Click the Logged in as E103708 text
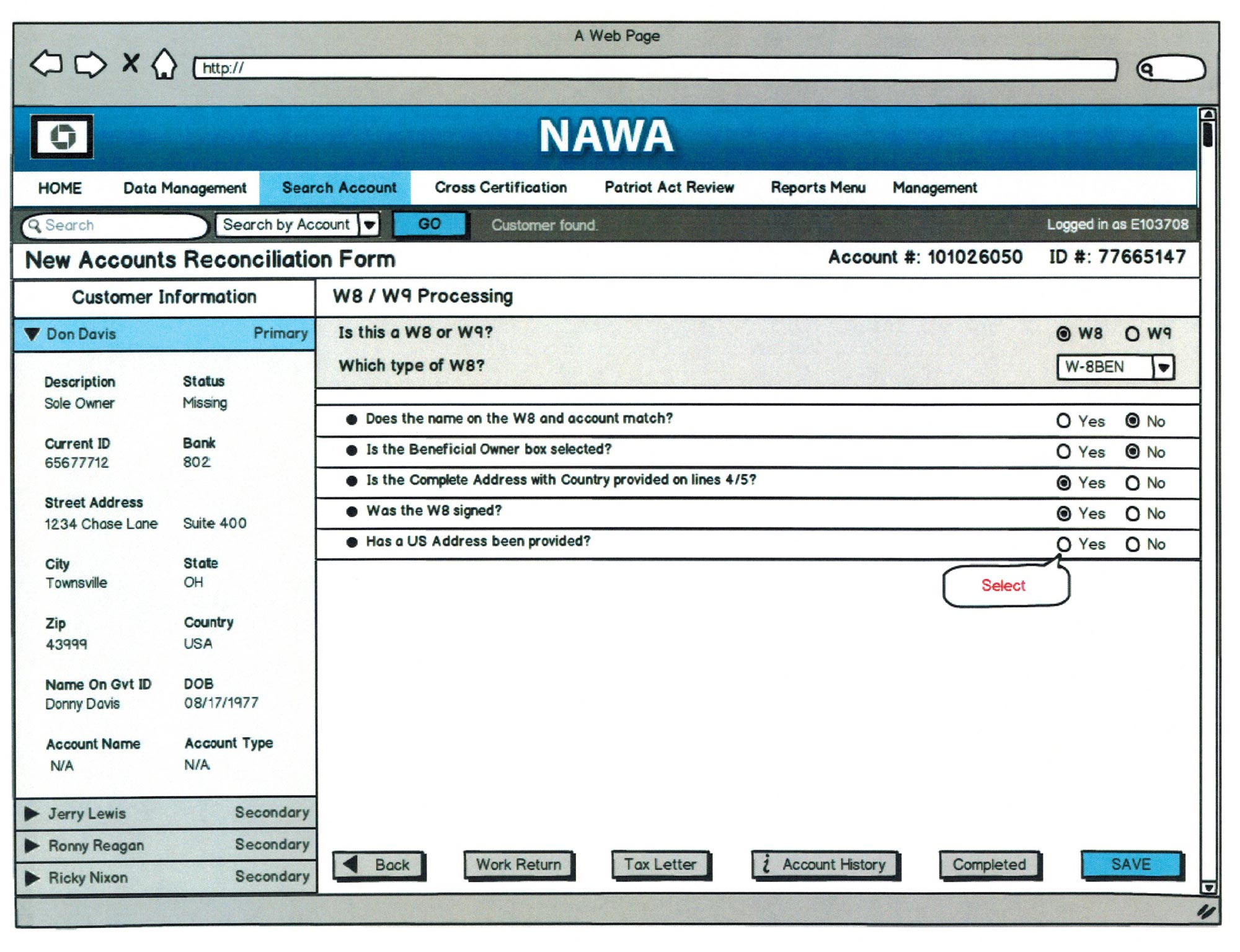The width and height of the screenshot is (1240, 952). (x=1118, y=224)
